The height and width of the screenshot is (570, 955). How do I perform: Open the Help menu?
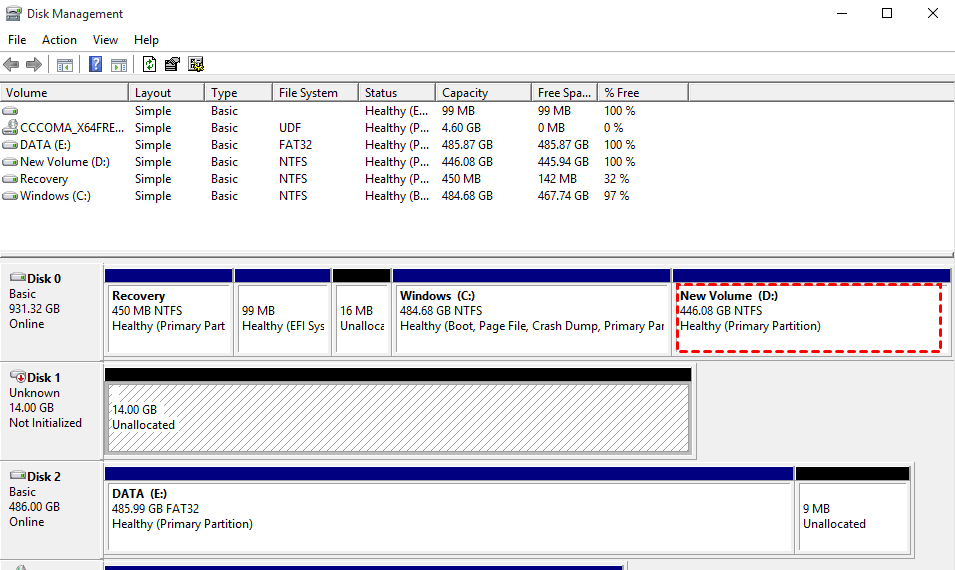pos(146,40)
